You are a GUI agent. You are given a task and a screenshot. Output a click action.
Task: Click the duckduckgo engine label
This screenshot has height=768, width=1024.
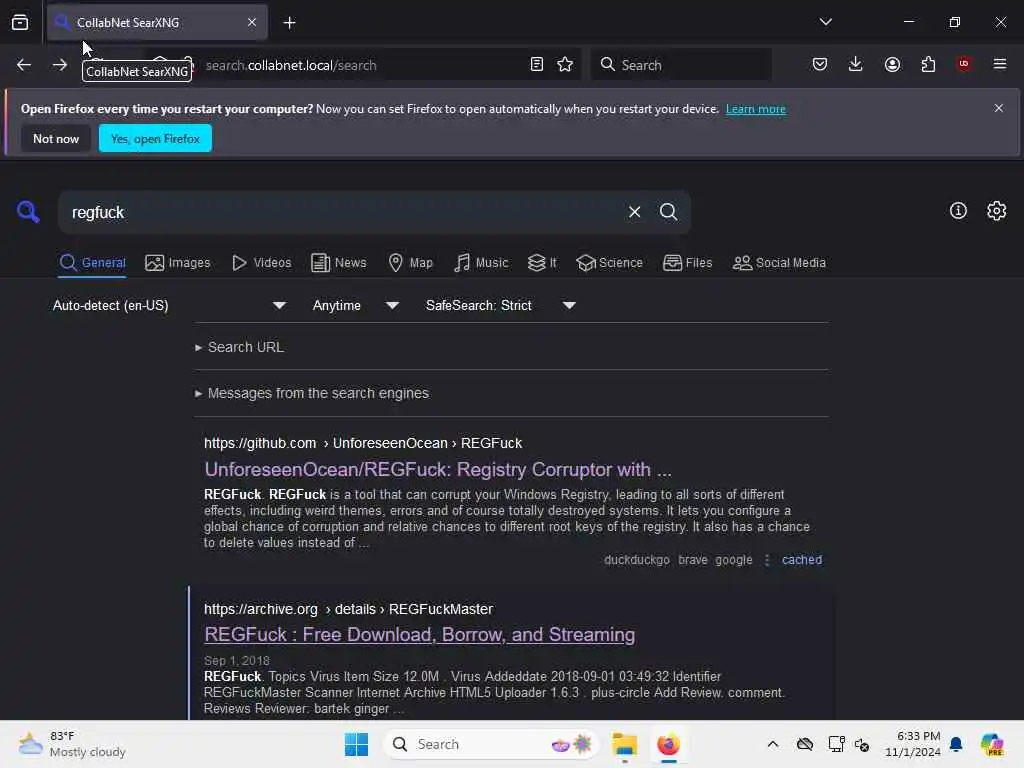(x=637, y=560)
